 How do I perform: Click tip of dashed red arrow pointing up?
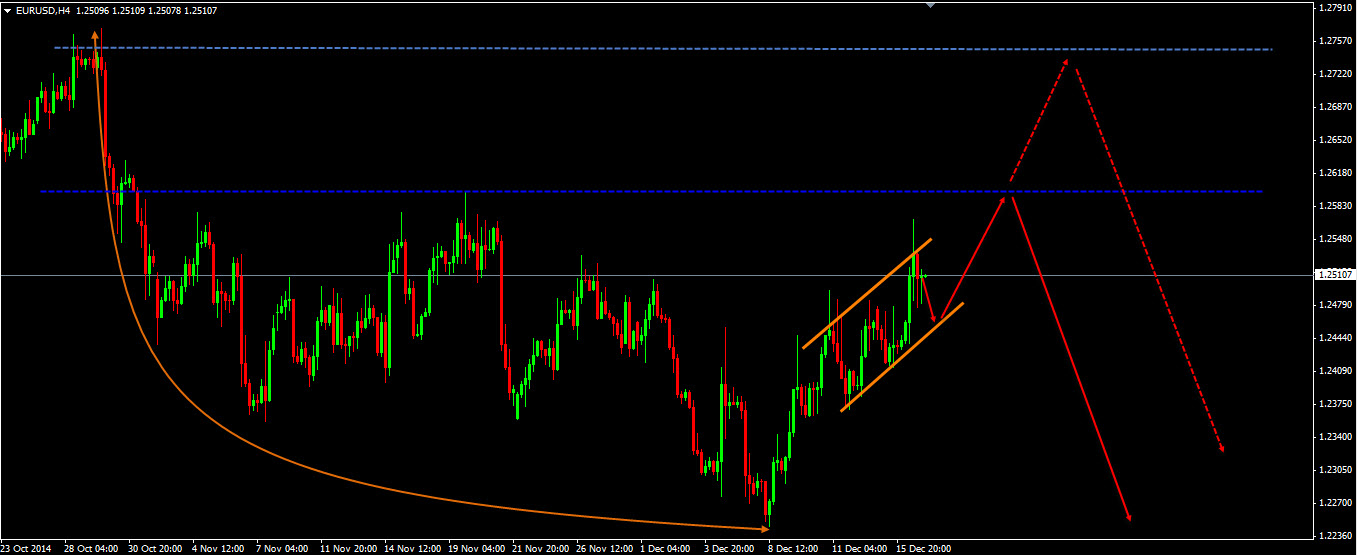[1073, 62]
